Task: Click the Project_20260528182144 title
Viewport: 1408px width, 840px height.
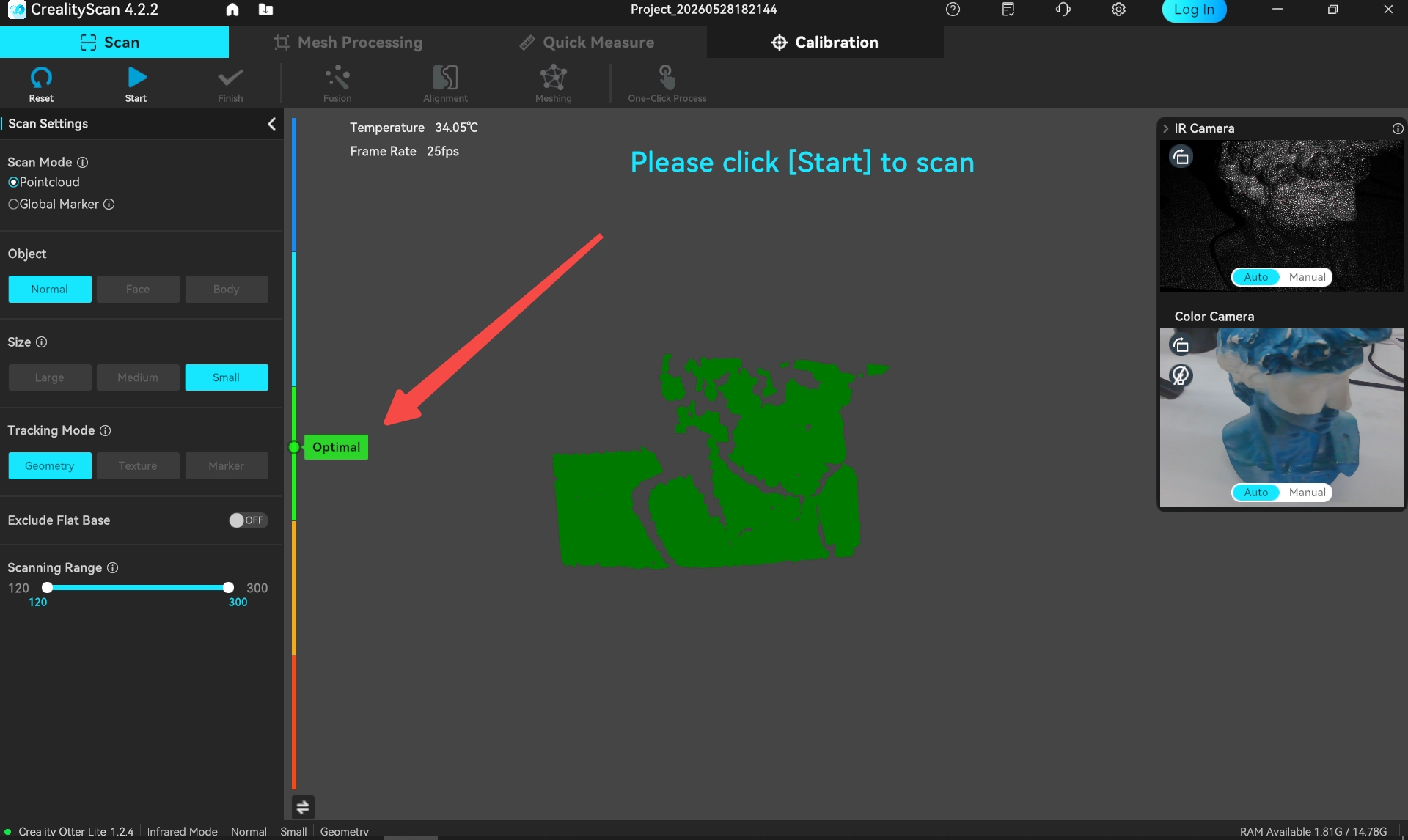Action: (x=703, y=10)
